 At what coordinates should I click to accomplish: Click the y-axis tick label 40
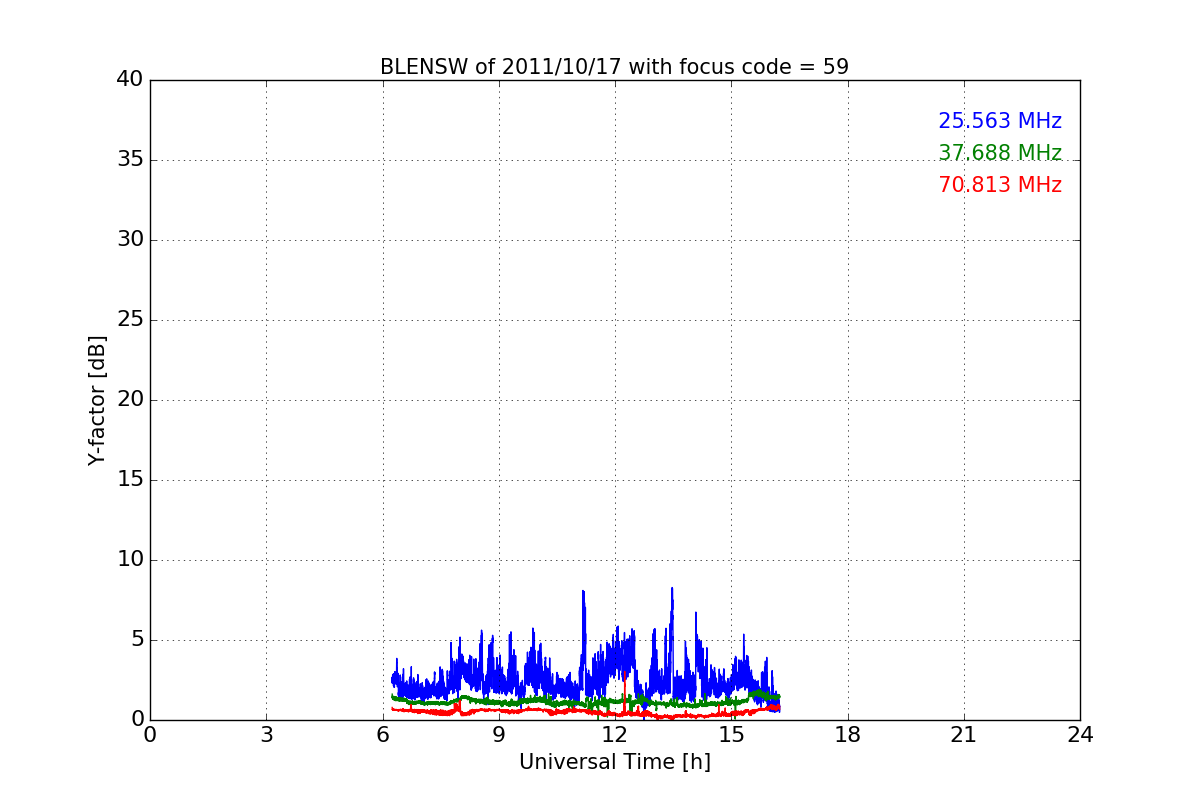click(130, 80)
